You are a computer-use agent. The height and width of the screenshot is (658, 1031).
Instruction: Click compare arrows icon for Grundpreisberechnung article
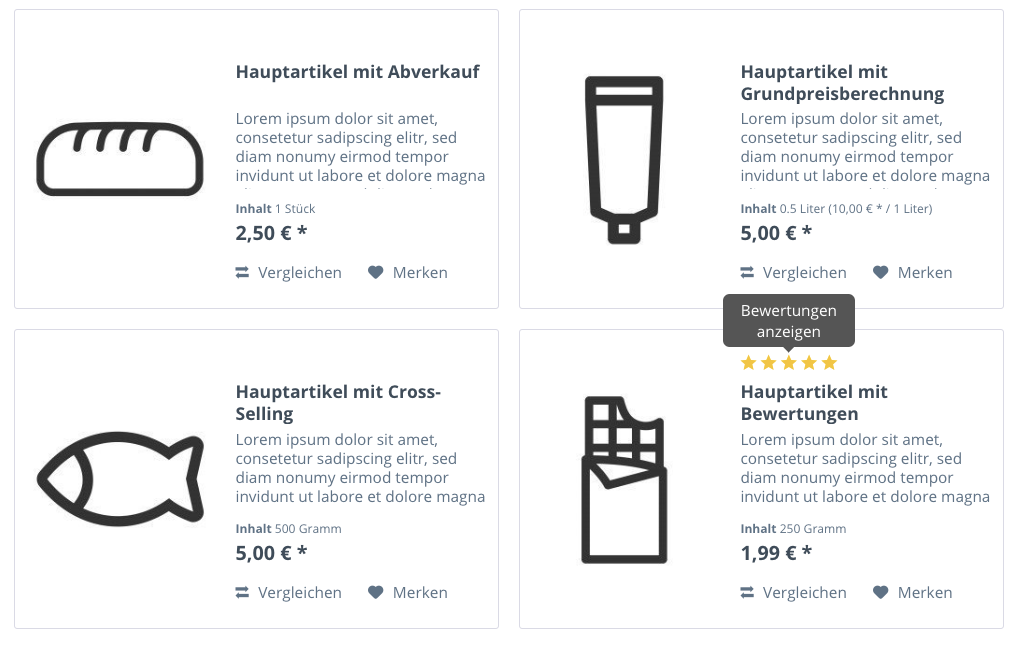coord(747,272)
